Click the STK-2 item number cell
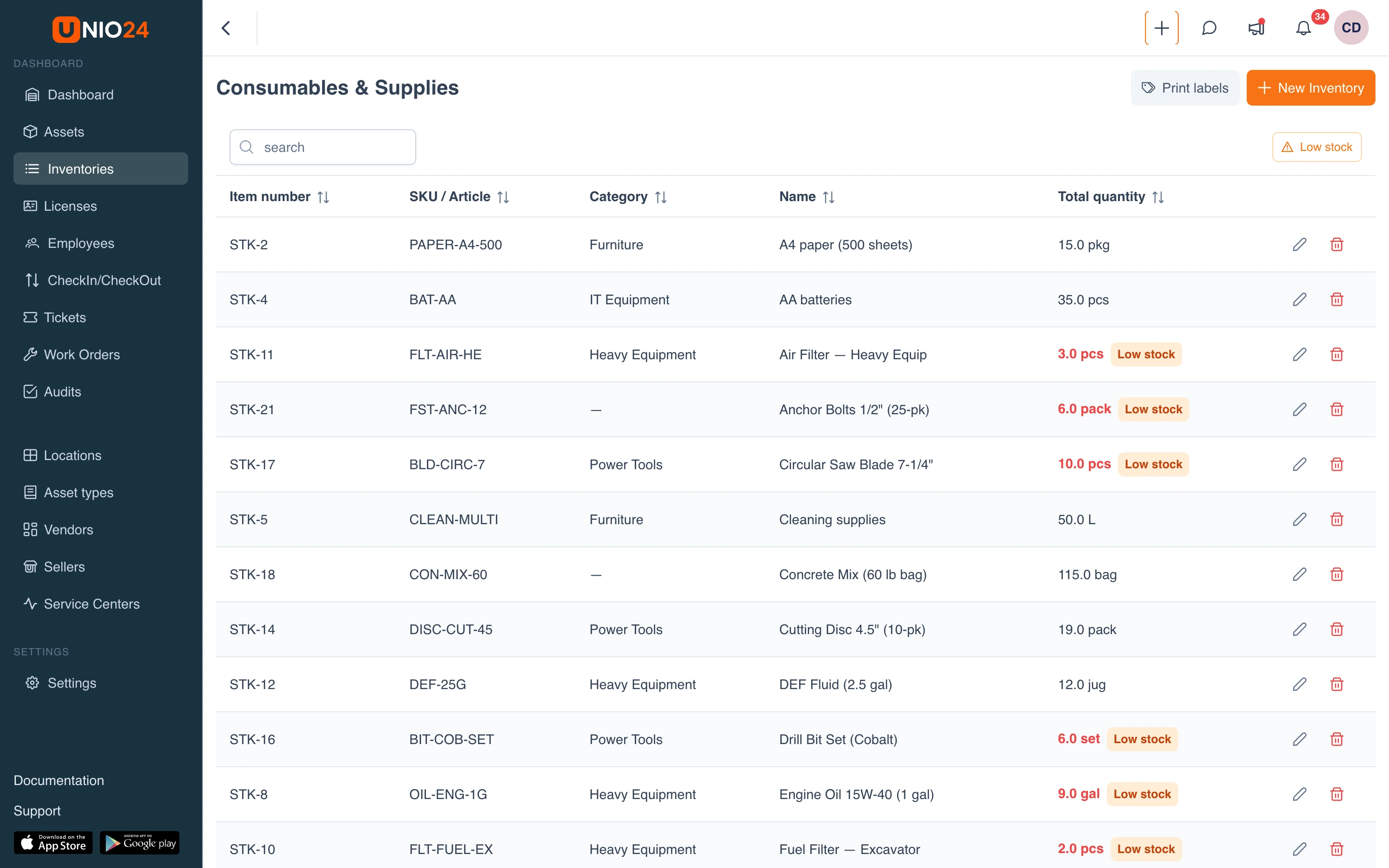 click(x=248, y=244)
